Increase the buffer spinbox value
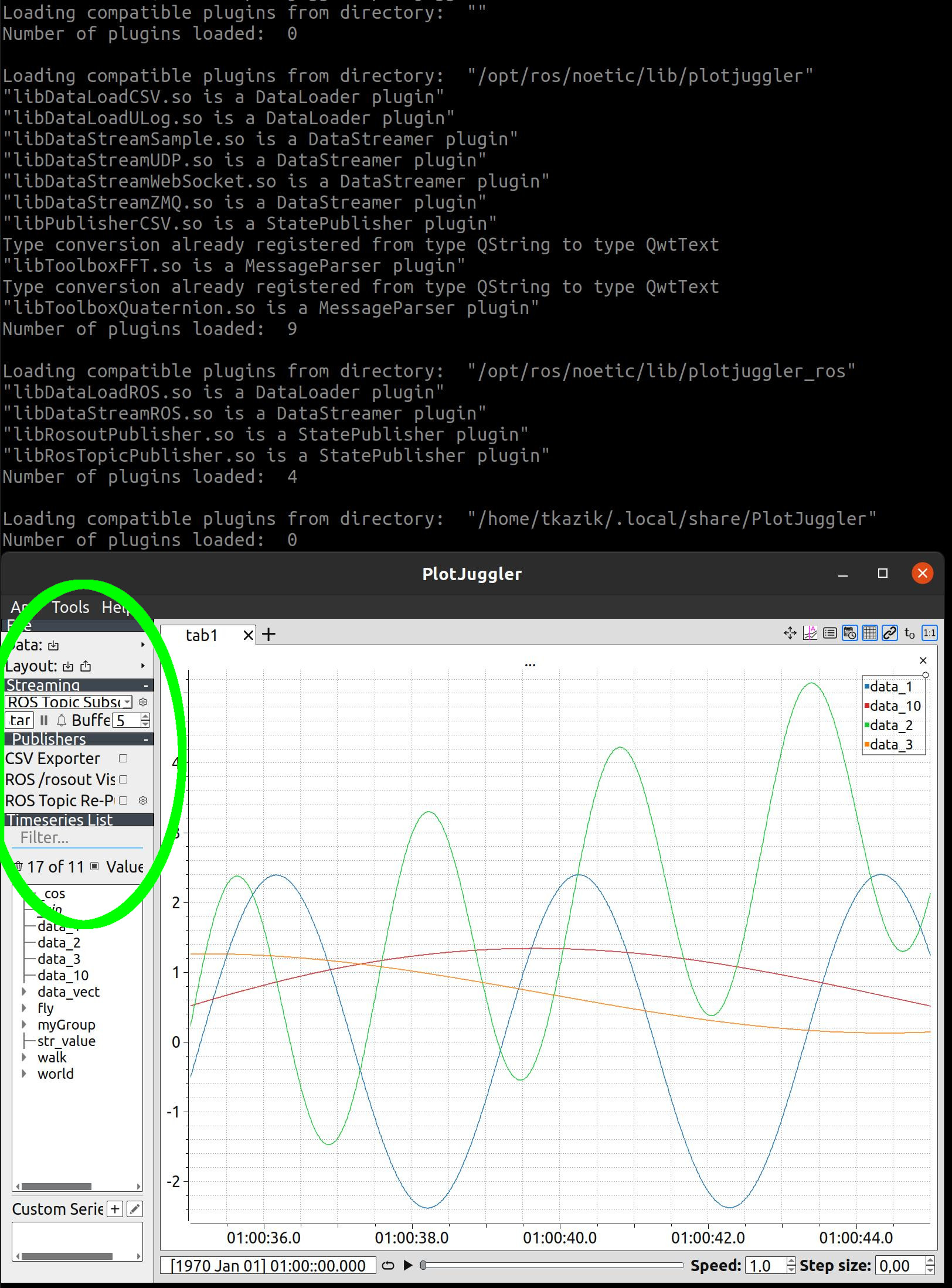Screen dimensions: 952x1288 click(x=147, y=717)
